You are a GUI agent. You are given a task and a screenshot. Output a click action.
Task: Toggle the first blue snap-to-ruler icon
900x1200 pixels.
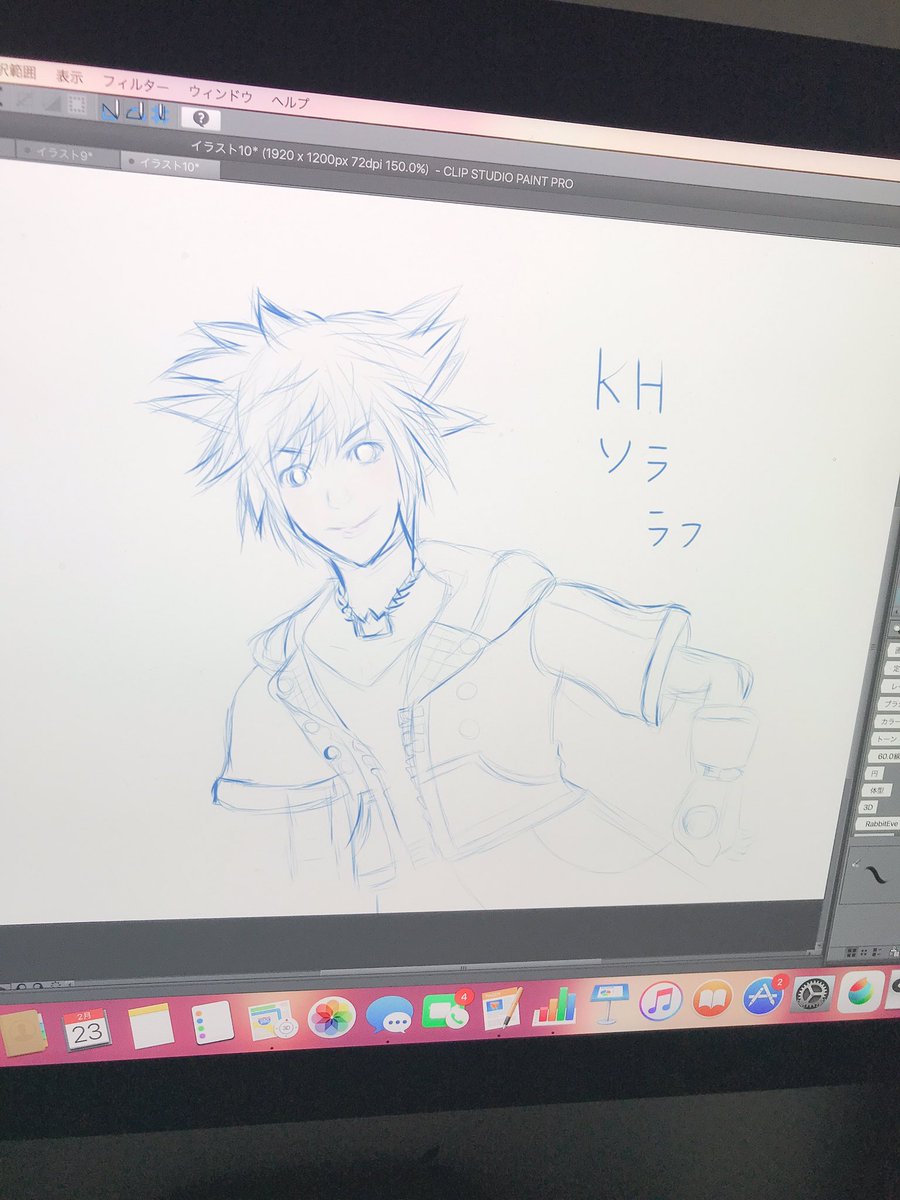[113, 108]
